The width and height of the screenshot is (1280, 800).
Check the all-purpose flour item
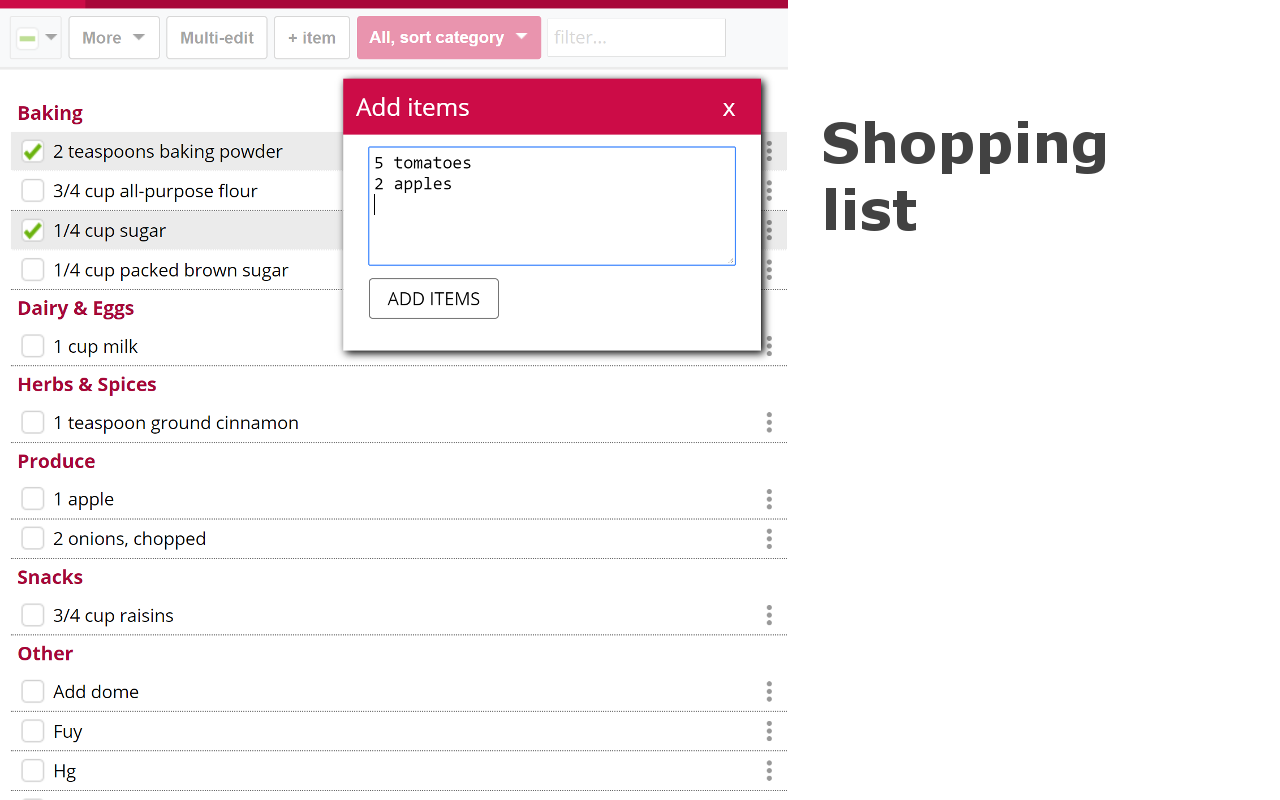(x=33, y=191)
